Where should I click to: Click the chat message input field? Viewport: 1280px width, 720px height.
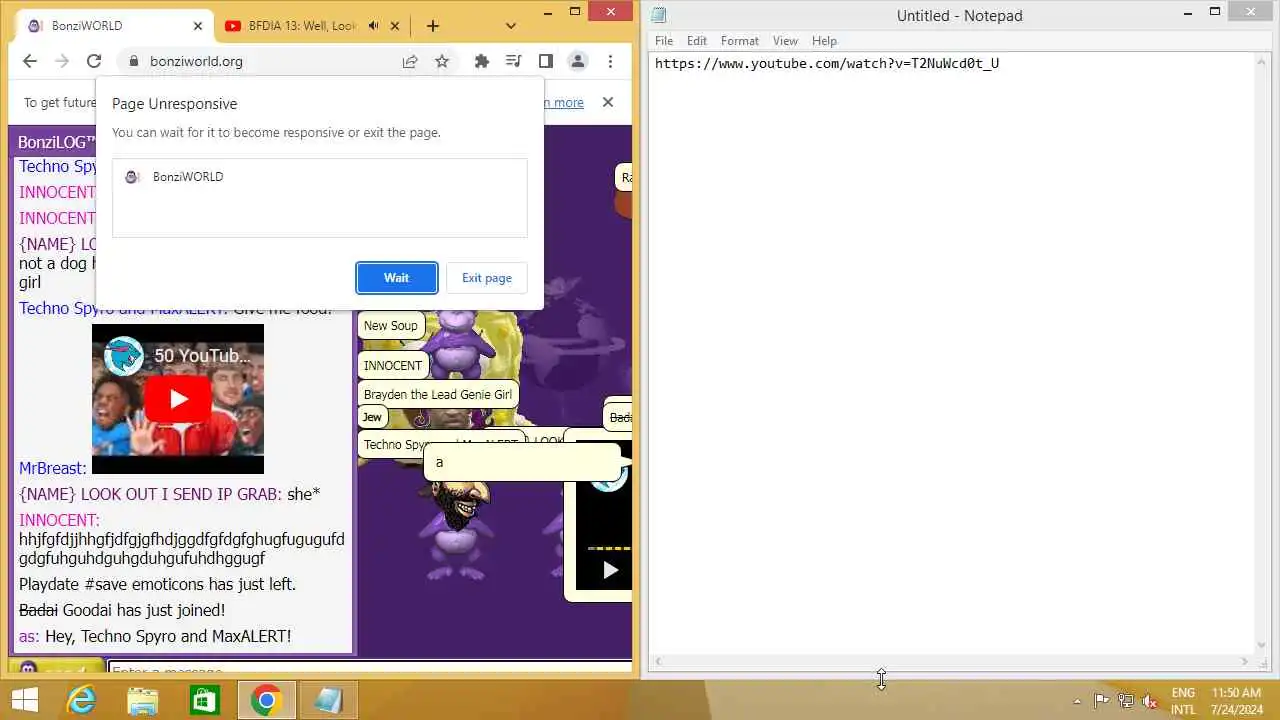coord(369,669)
